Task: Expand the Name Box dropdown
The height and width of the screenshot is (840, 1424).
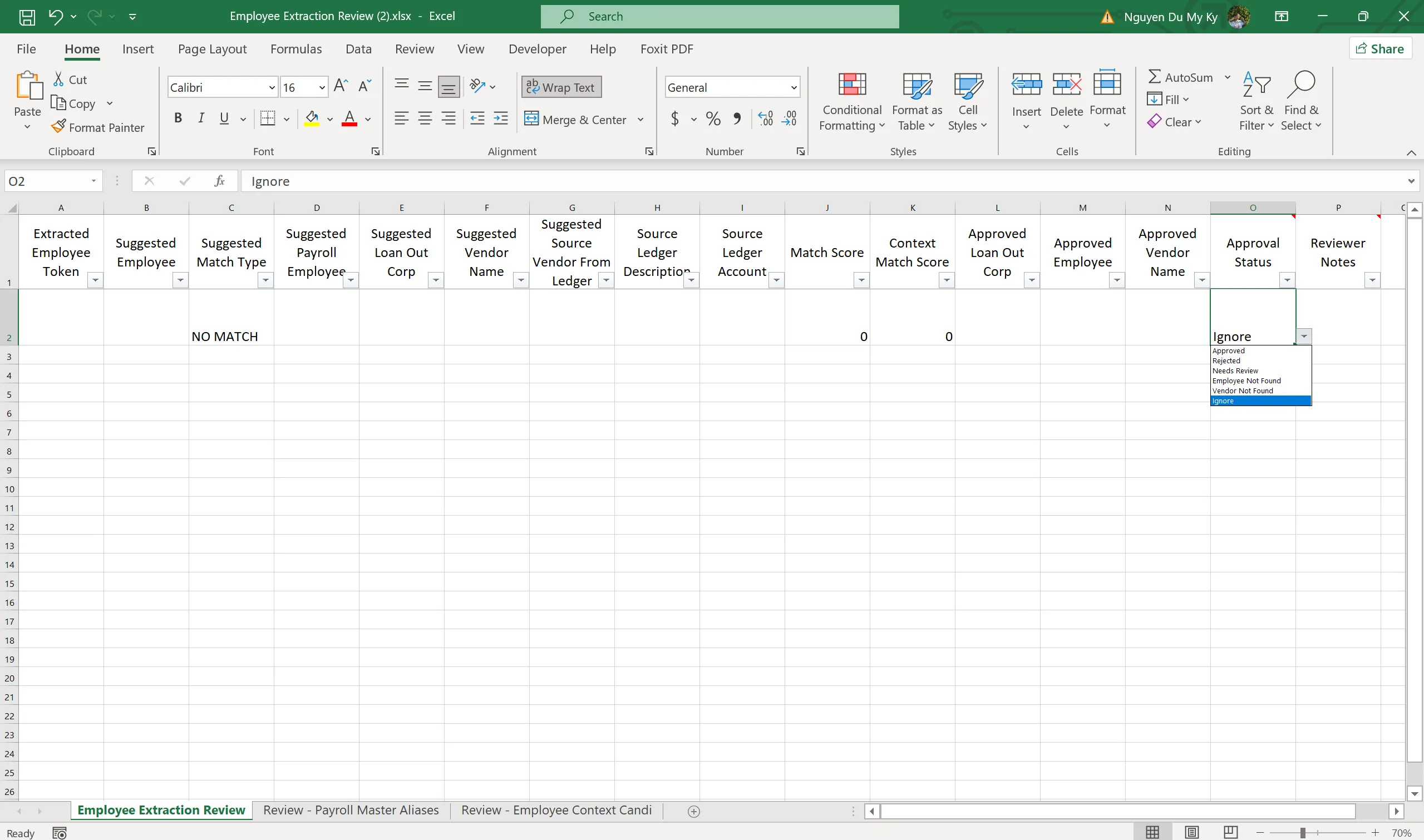Action: click(93, 181)
